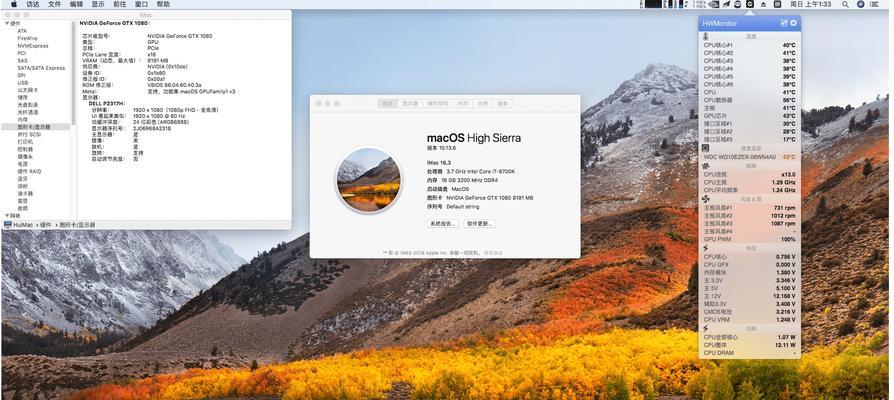Click the CMOS电池 3.216 V row
Screen dimensions: 894x400
click(x=749, y=312)
